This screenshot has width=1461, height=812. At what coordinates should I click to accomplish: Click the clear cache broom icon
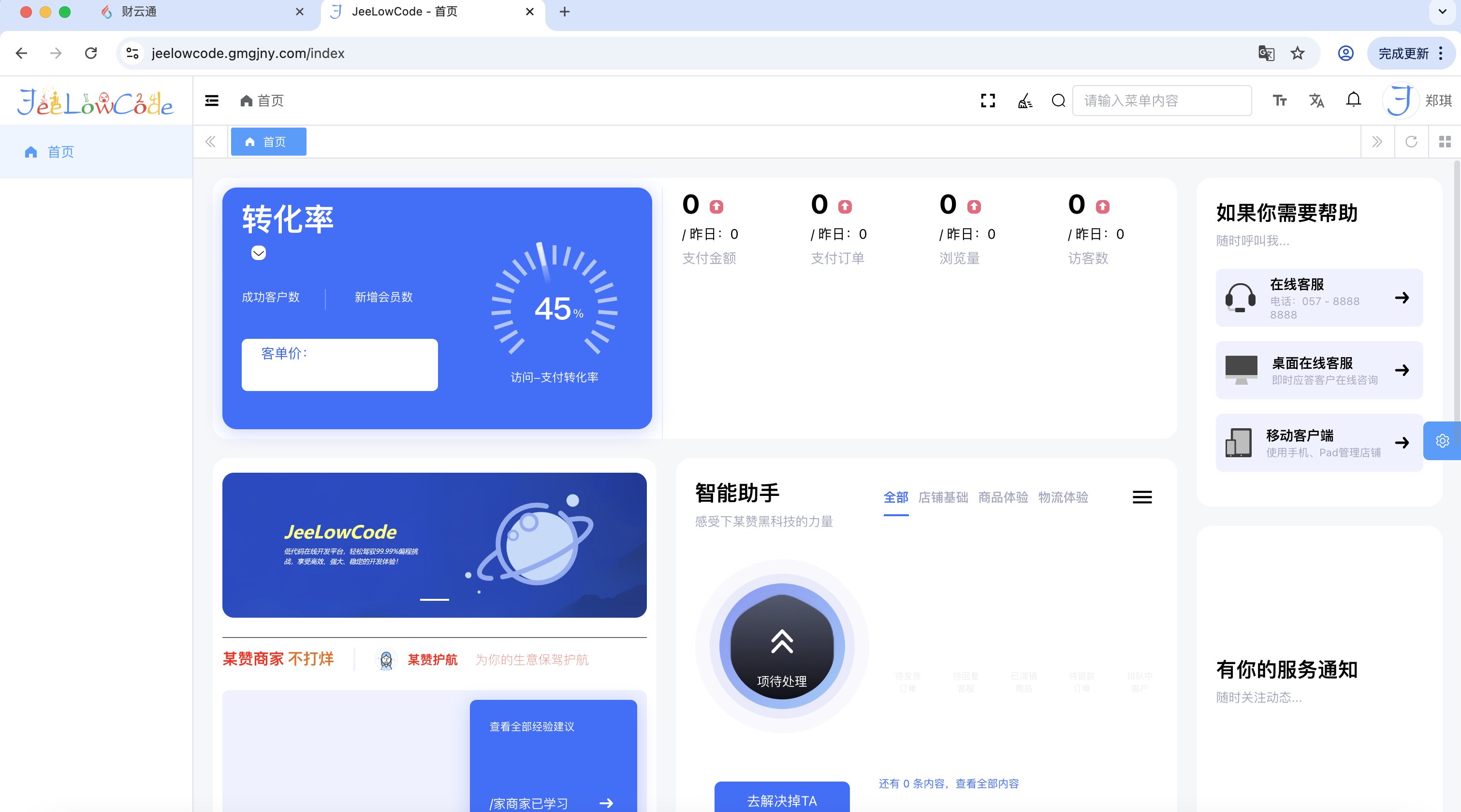point(1024,101)
